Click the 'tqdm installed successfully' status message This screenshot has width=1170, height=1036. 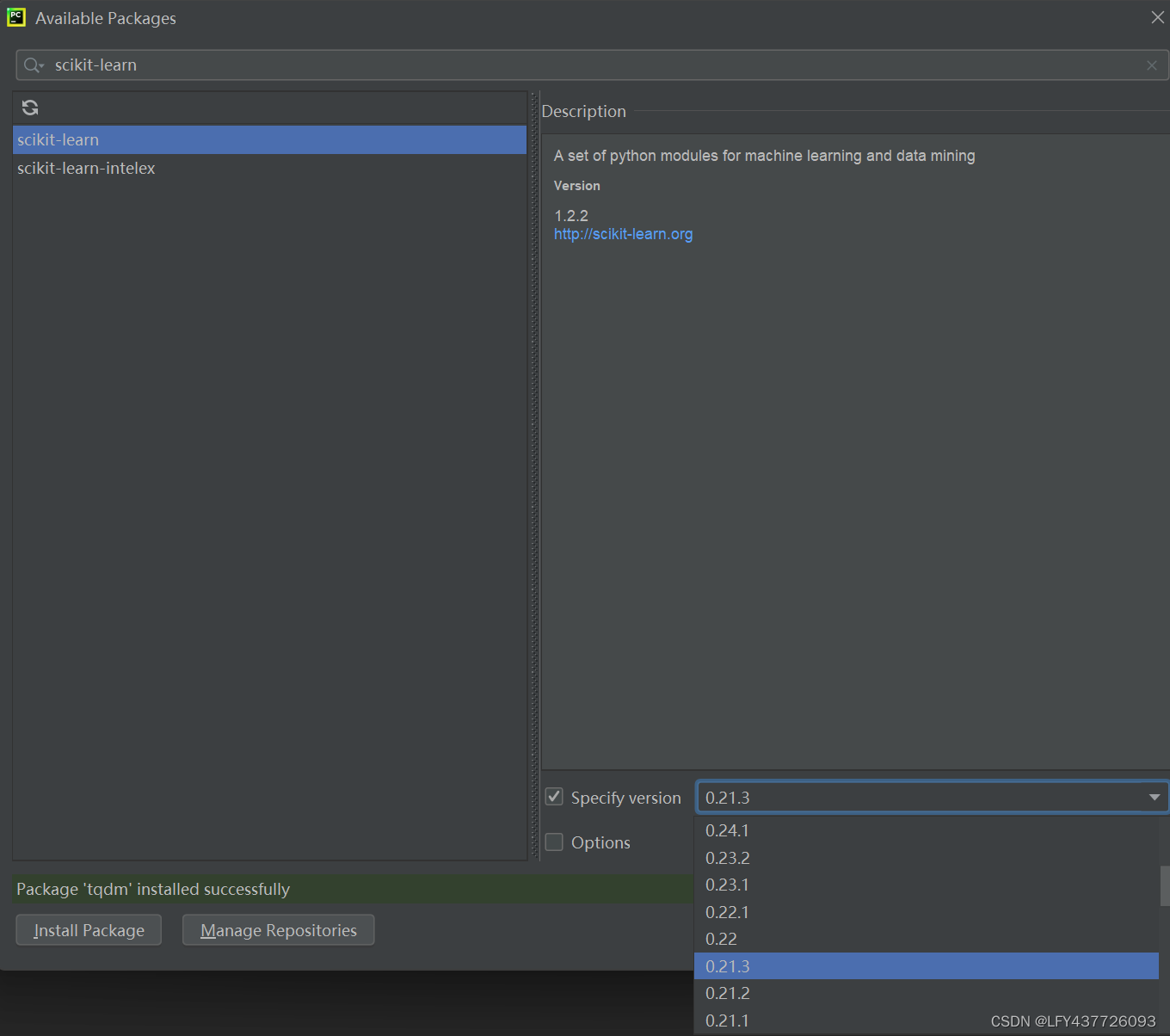pyautogui.click(x=153, y=889)
